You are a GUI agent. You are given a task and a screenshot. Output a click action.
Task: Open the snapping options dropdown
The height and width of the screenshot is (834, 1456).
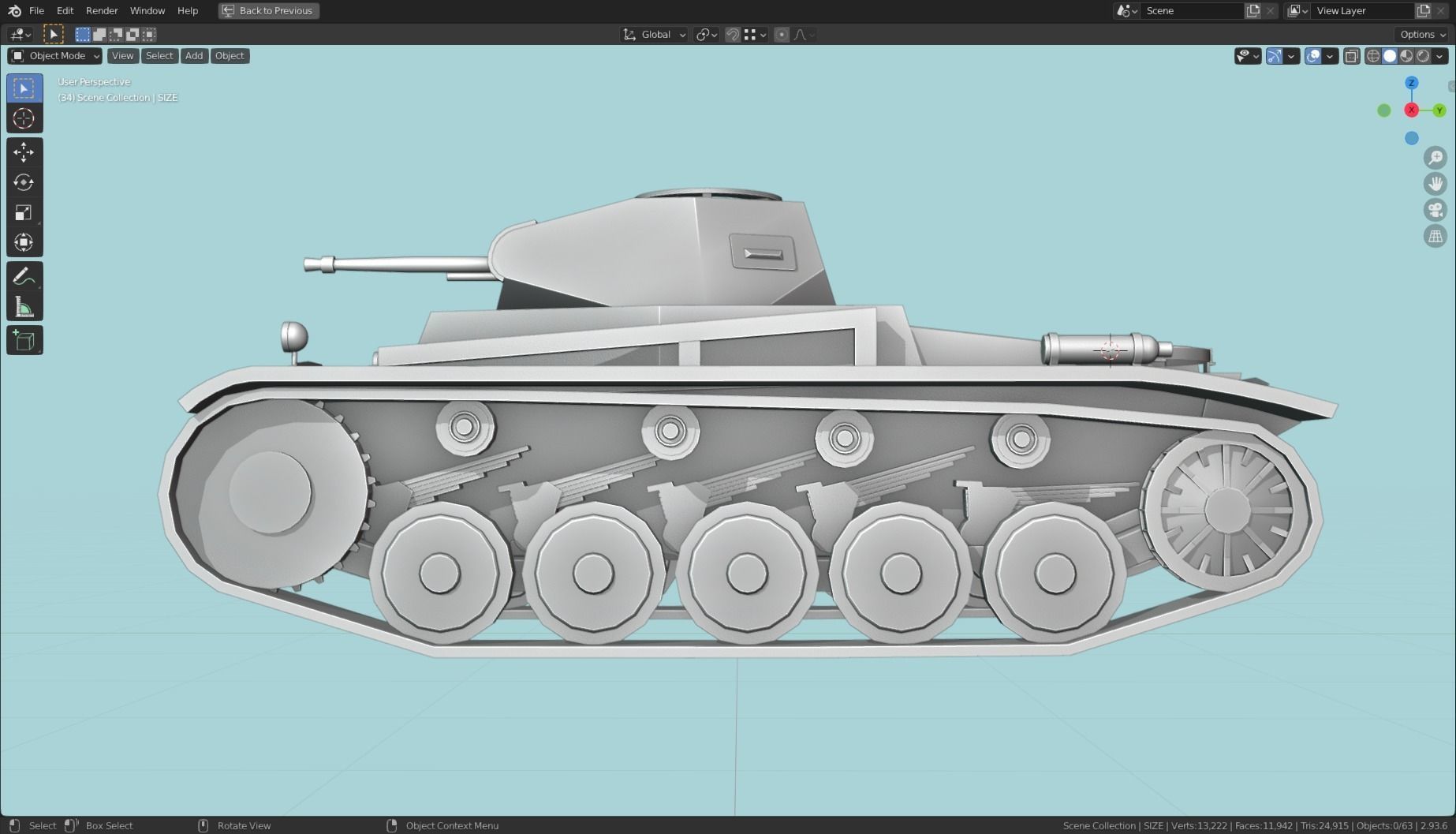pyautogui.click(x=755, y=34)
